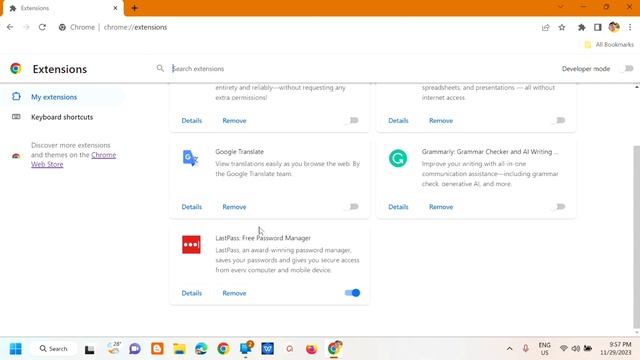The width and height of the screenshot is (640, 360).
Task: Expand the tab search chevron
Action: [x=561, y=7]
